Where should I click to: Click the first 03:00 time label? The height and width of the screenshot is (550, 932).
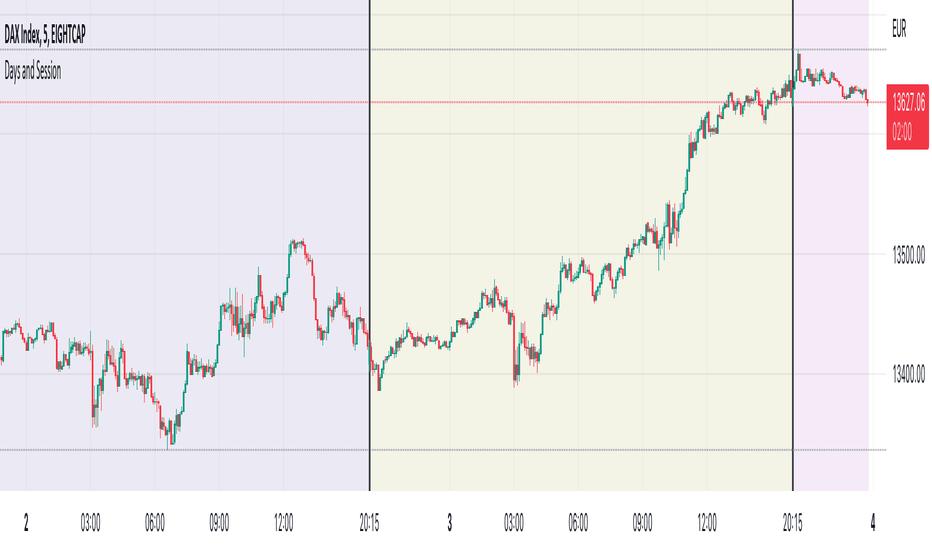point(90,523)
